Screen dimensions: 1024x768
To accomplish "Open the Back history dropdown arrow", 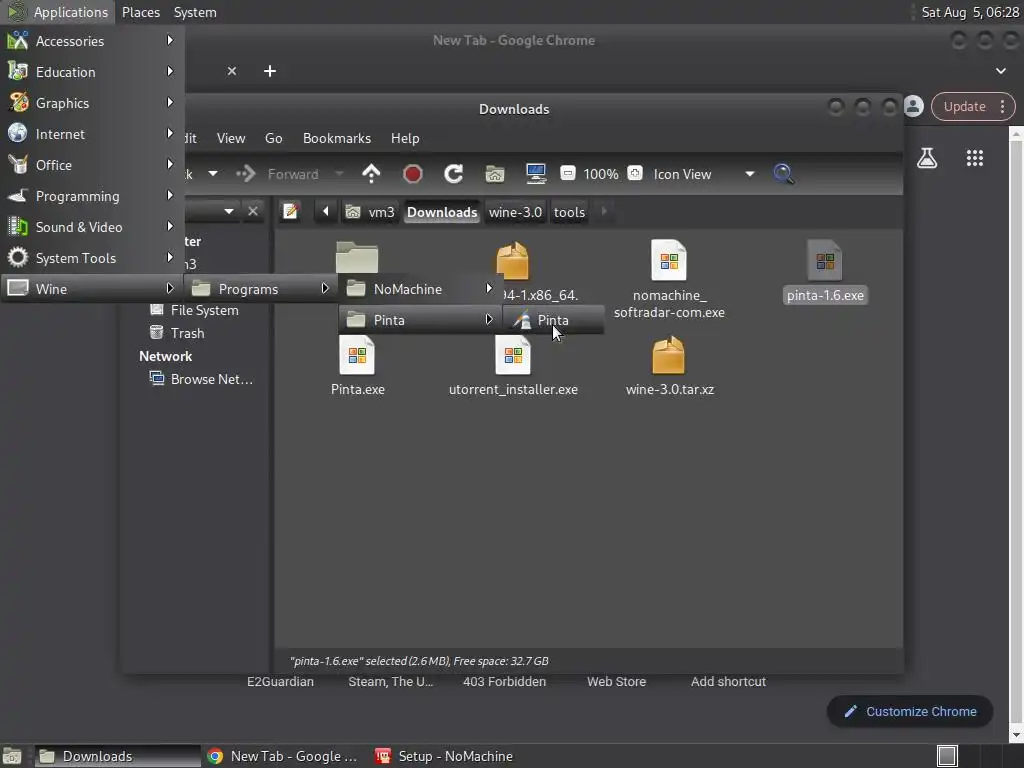I will (x=213, y=174).
